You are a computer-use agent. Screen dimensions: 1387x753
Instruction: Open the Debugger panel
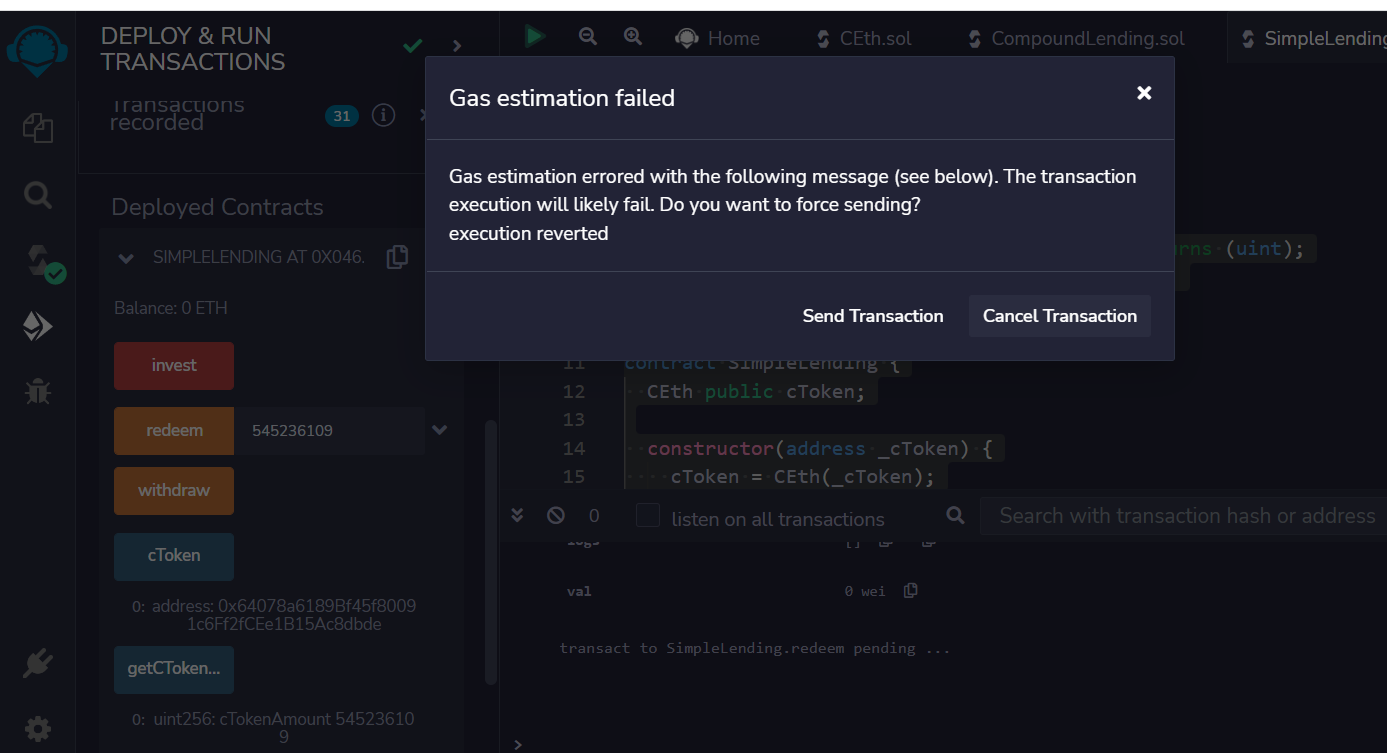[37, 391]
